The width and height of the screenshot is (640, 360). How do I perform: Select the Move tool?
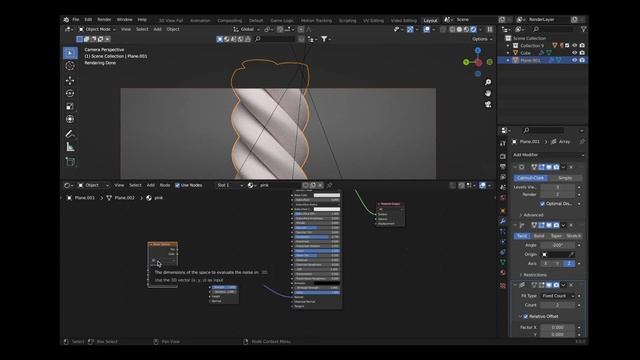coord(70,80)
